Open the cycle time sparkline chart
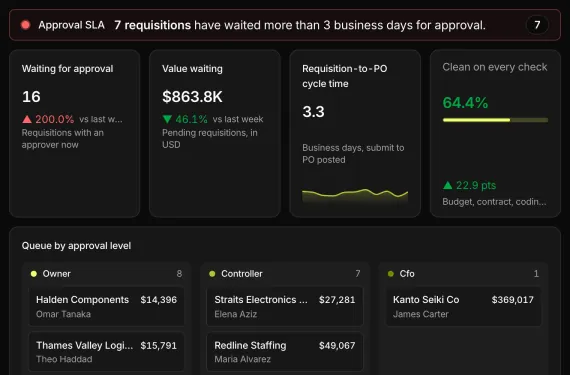The width and height of the screenshot is (570, 375). [355, 195]
